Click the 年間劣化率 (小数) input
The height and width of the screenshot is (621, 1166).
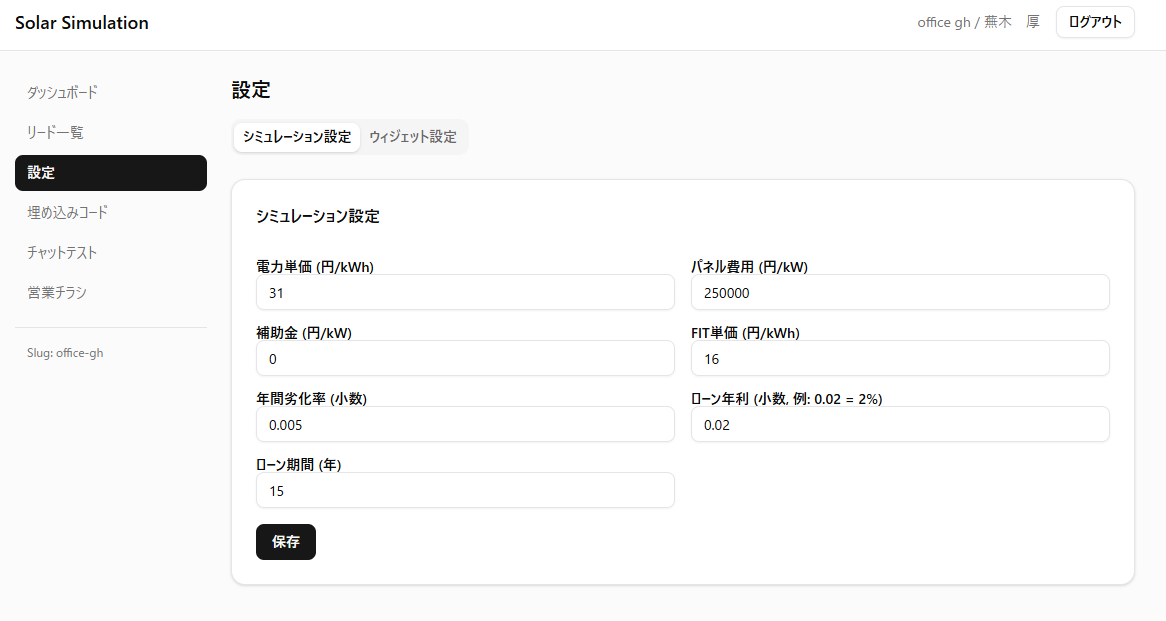tap(465, 425)
